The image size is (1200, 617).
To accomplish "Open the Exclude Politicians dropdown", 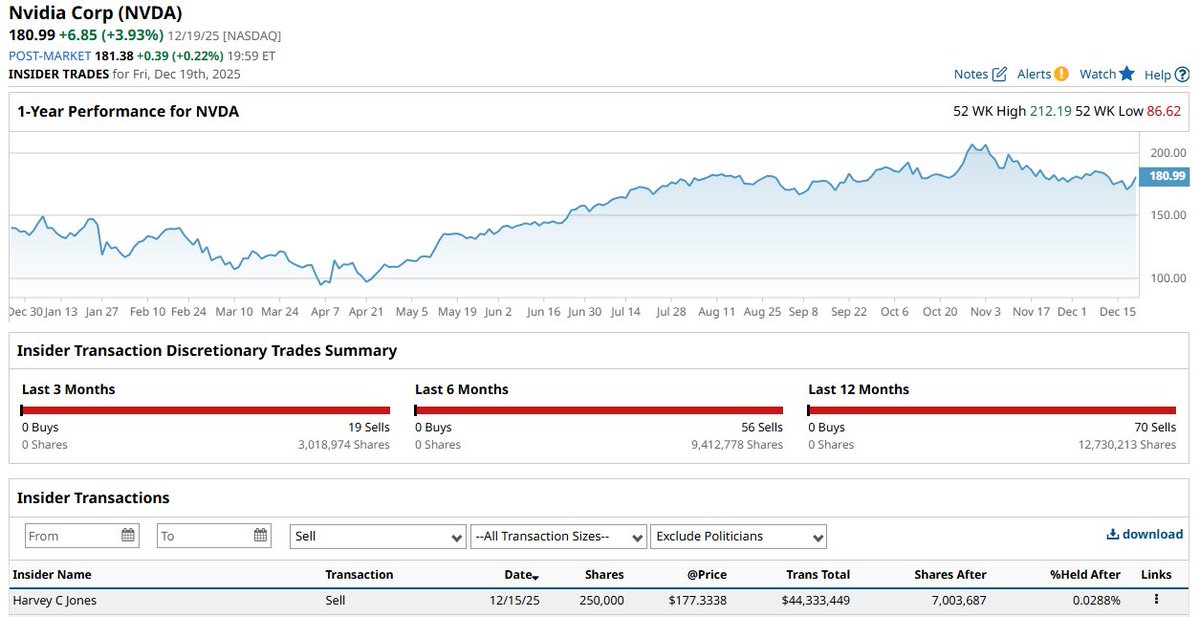I will 738,536.
